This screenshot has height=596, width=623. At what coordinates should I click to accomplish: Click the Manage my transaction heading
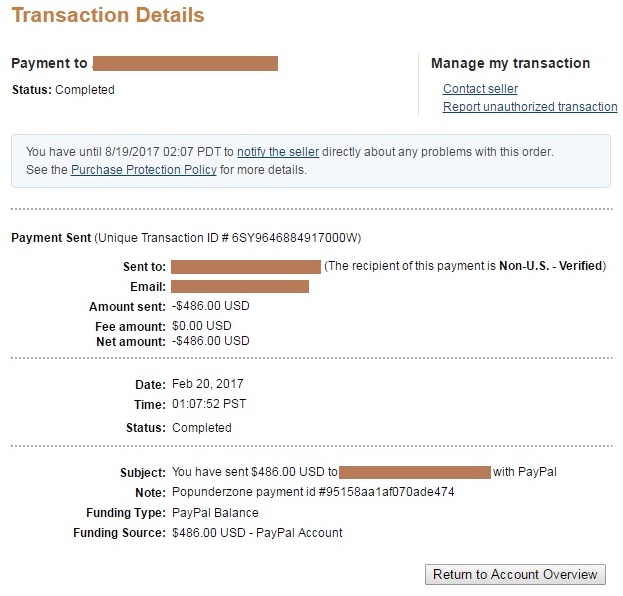[x=511, y=63]
